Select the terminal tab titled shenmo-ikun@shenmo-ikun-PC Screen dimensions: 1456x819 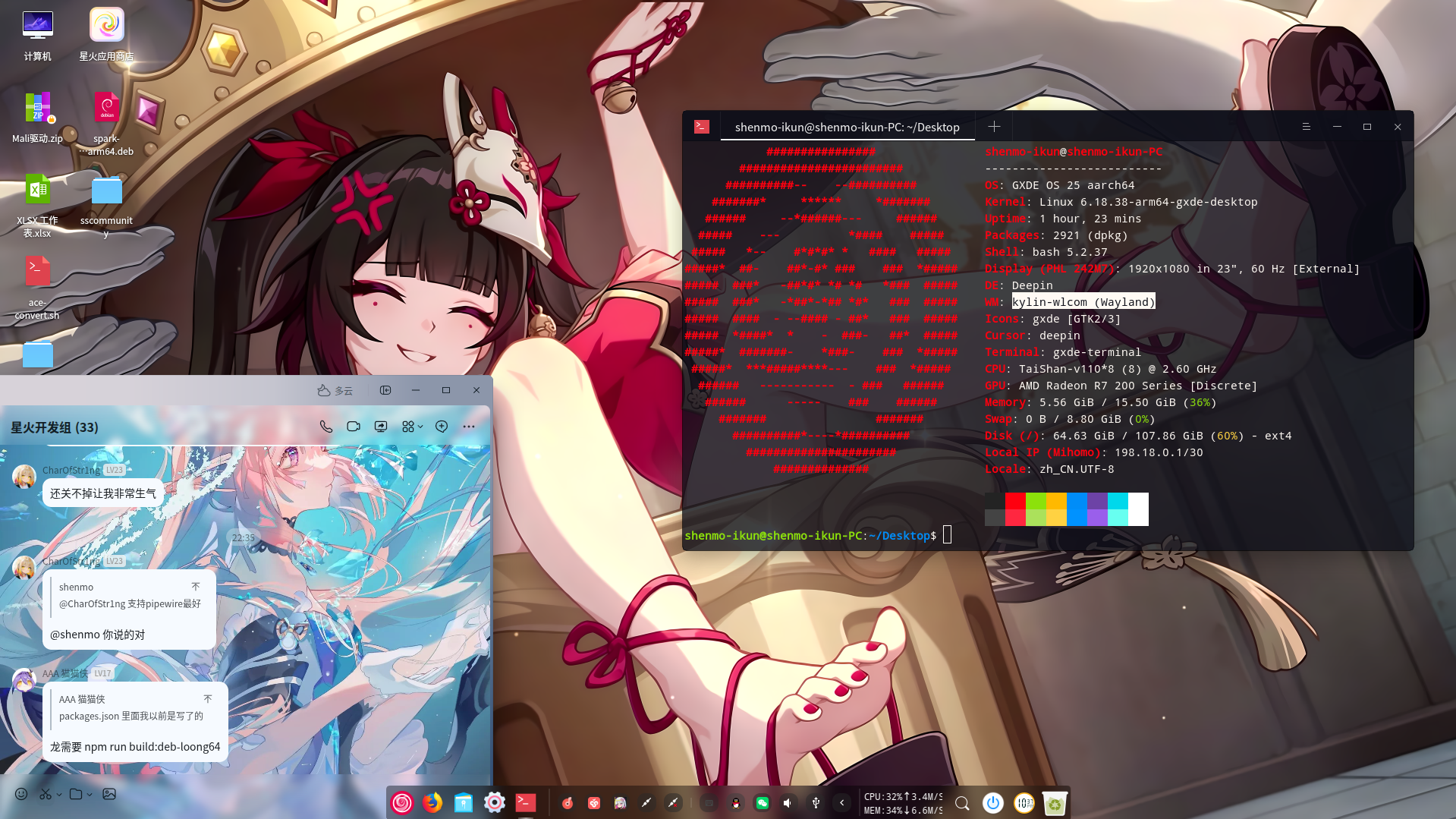coord(847,127)
